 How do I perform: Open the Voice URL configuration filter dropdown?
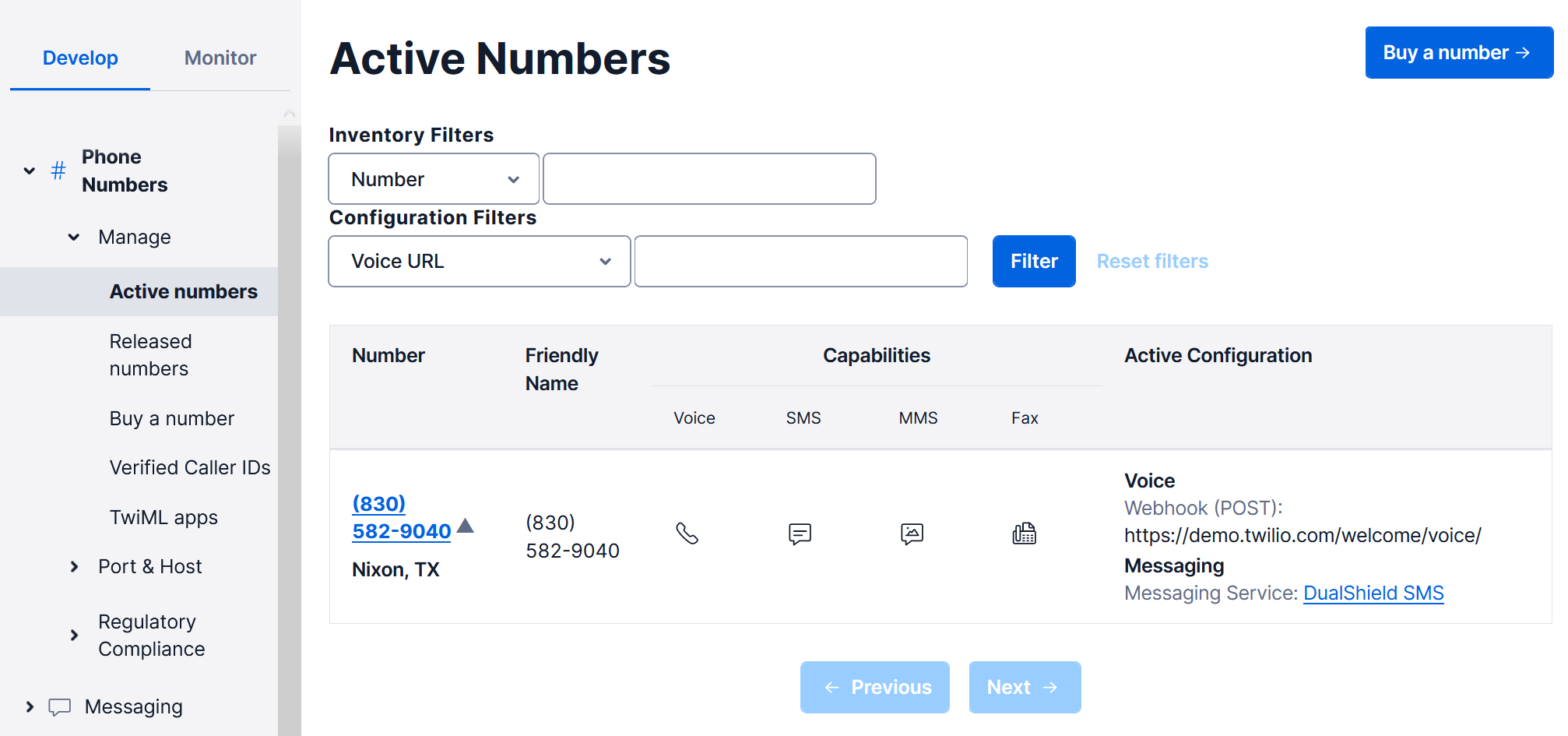pos(479,262)
